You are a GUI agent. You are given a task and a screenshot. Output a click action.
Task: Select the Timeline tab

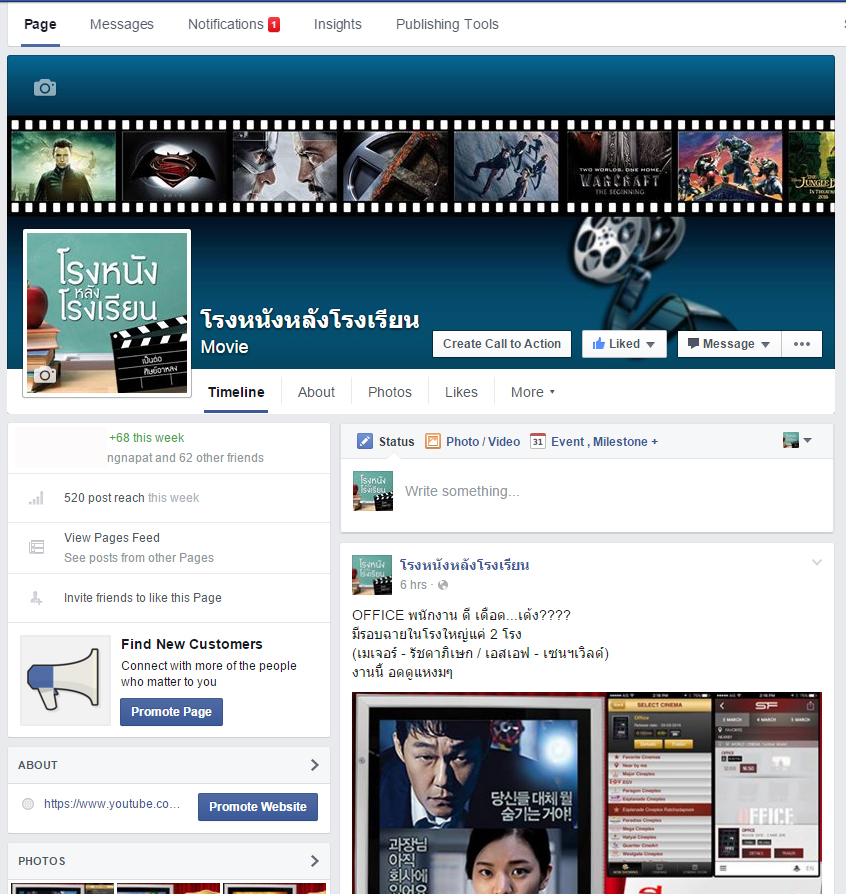click(236, 392)
